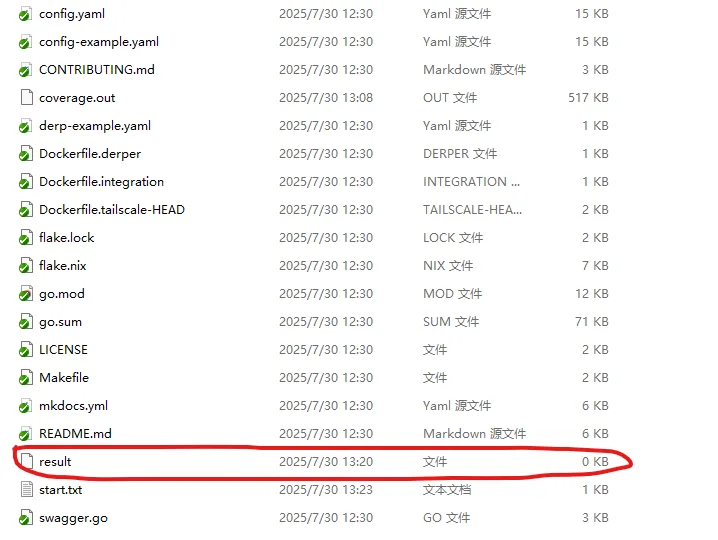Select the coverage.out file icon

(26, 98)
